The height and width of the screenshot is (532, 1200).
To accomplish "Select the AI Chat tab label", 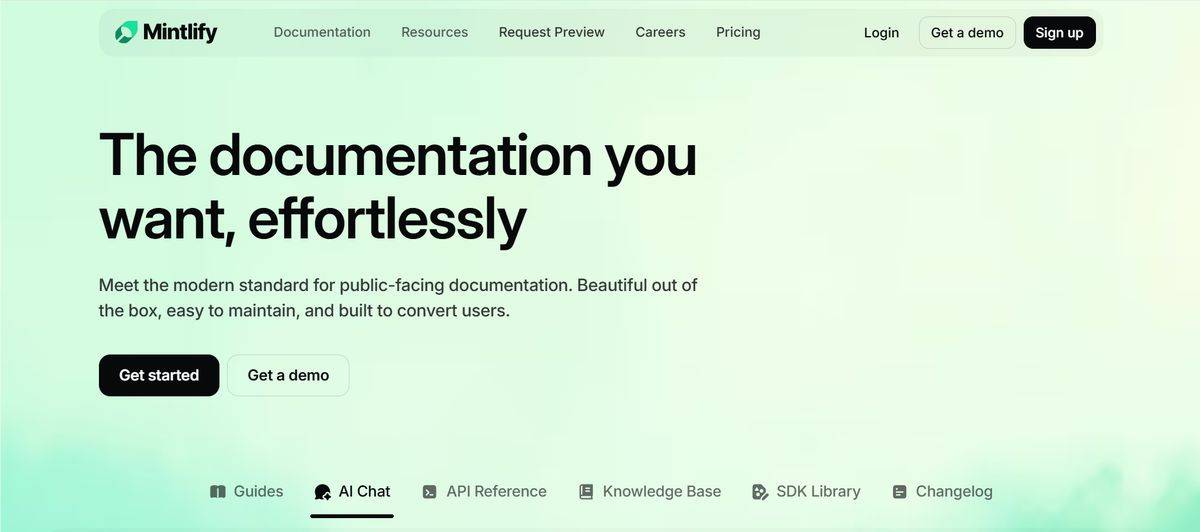I will 364,491.
